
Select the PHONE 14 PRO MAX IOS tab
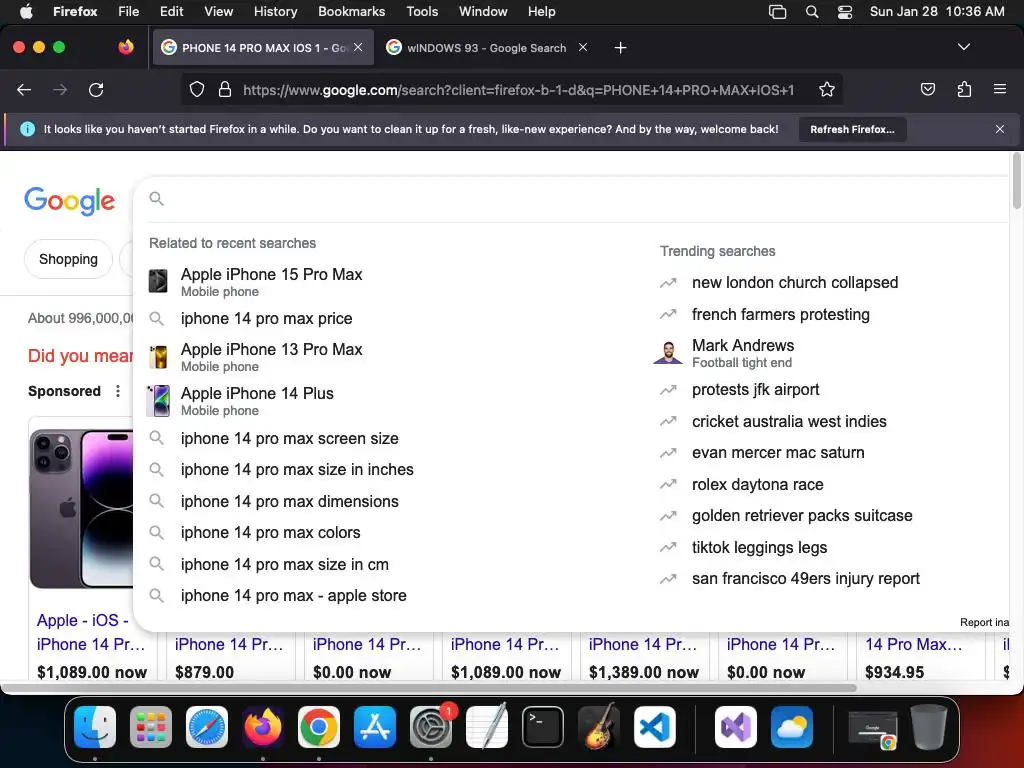[x=263, y=48]
